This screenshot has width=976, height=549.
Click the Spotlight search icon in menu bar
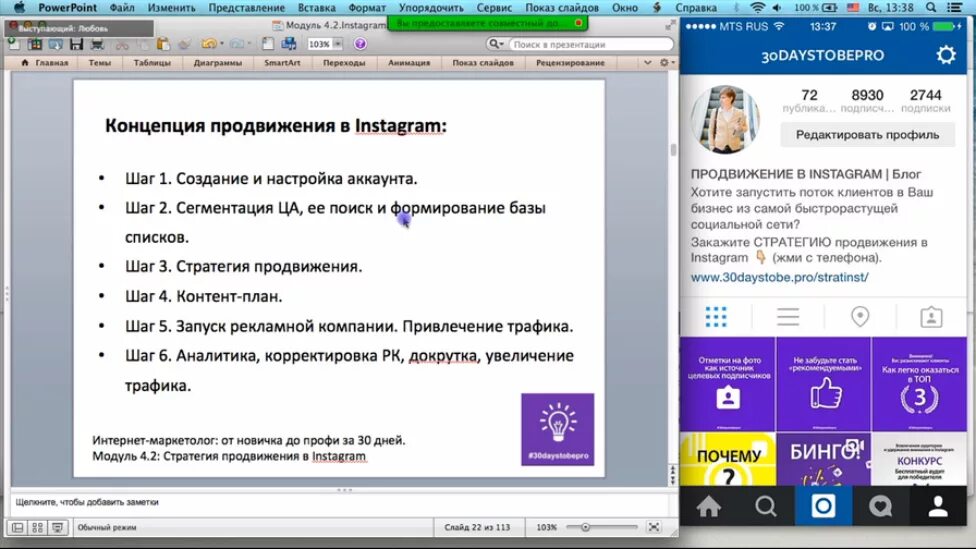[931, 7]
